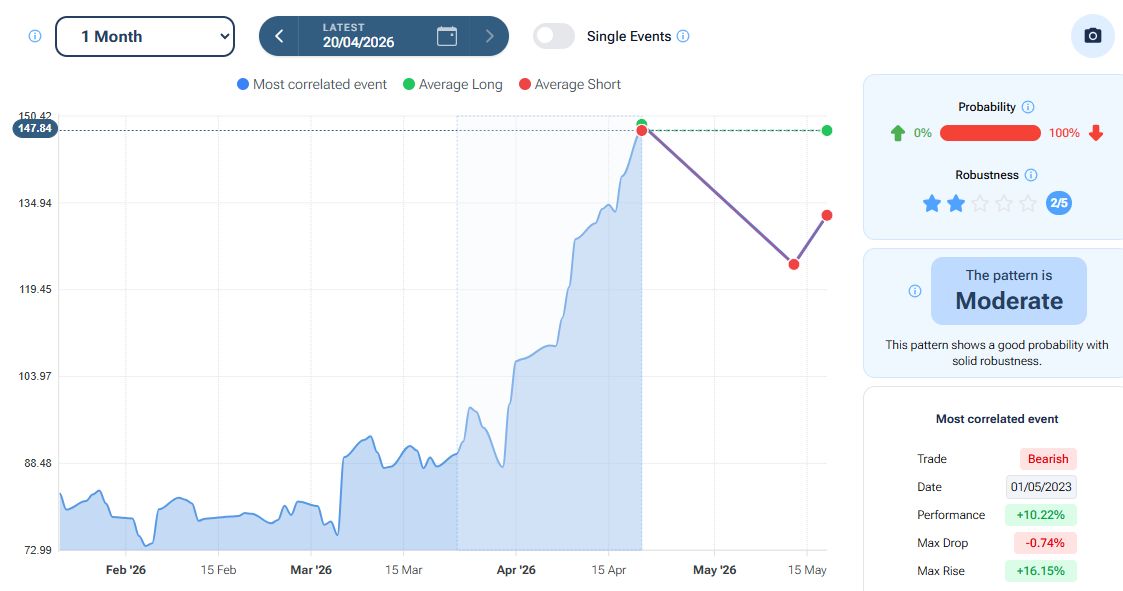1123x591 pixels.
Task: Click the next date right chevron
Action: tap(489, 36)
